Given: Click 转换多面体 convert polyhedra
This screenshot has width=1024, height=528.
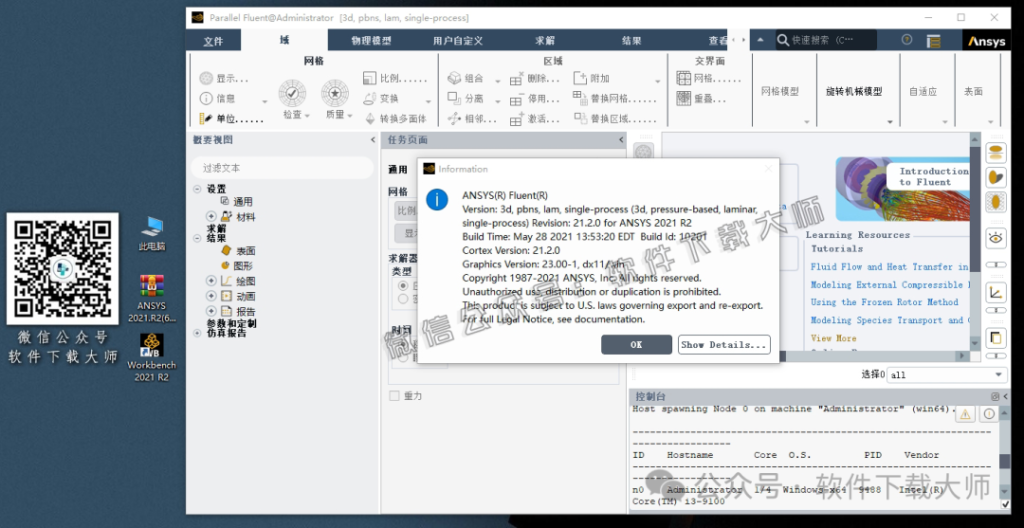Looking at the screenshot, I should tap(395, 119).
